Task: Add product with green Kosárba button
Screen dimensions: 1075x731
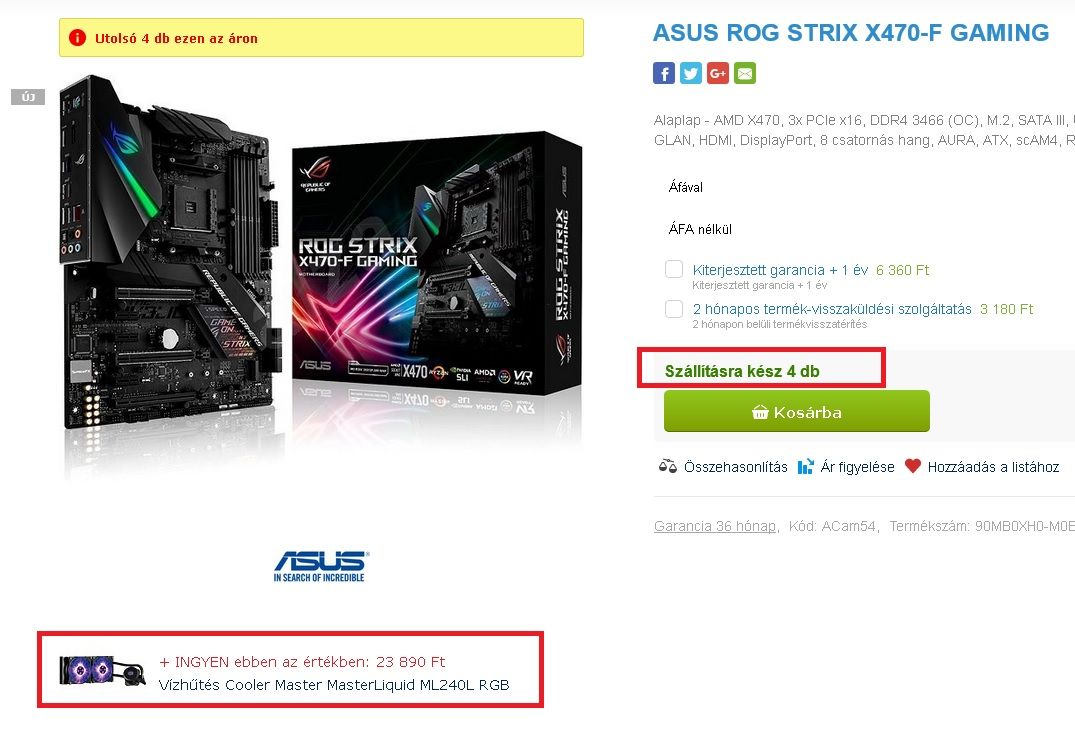Action: click(797, 411)
